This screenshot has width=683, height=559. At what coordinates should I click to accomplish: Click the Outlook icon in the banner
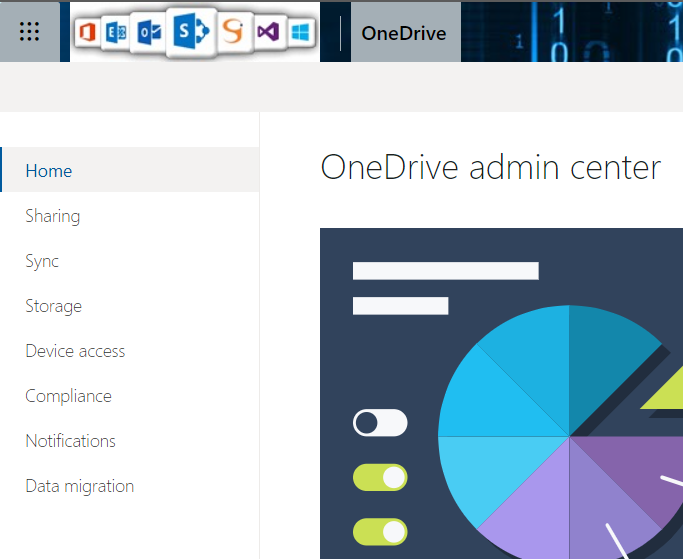[149, 33]
